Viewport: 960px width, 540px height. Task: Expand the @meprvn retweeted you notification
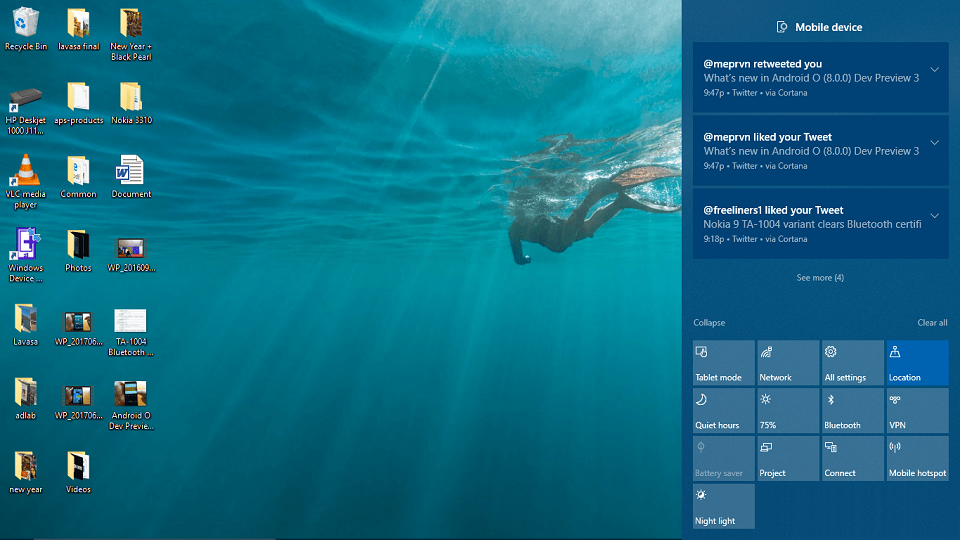pos(934,70)
